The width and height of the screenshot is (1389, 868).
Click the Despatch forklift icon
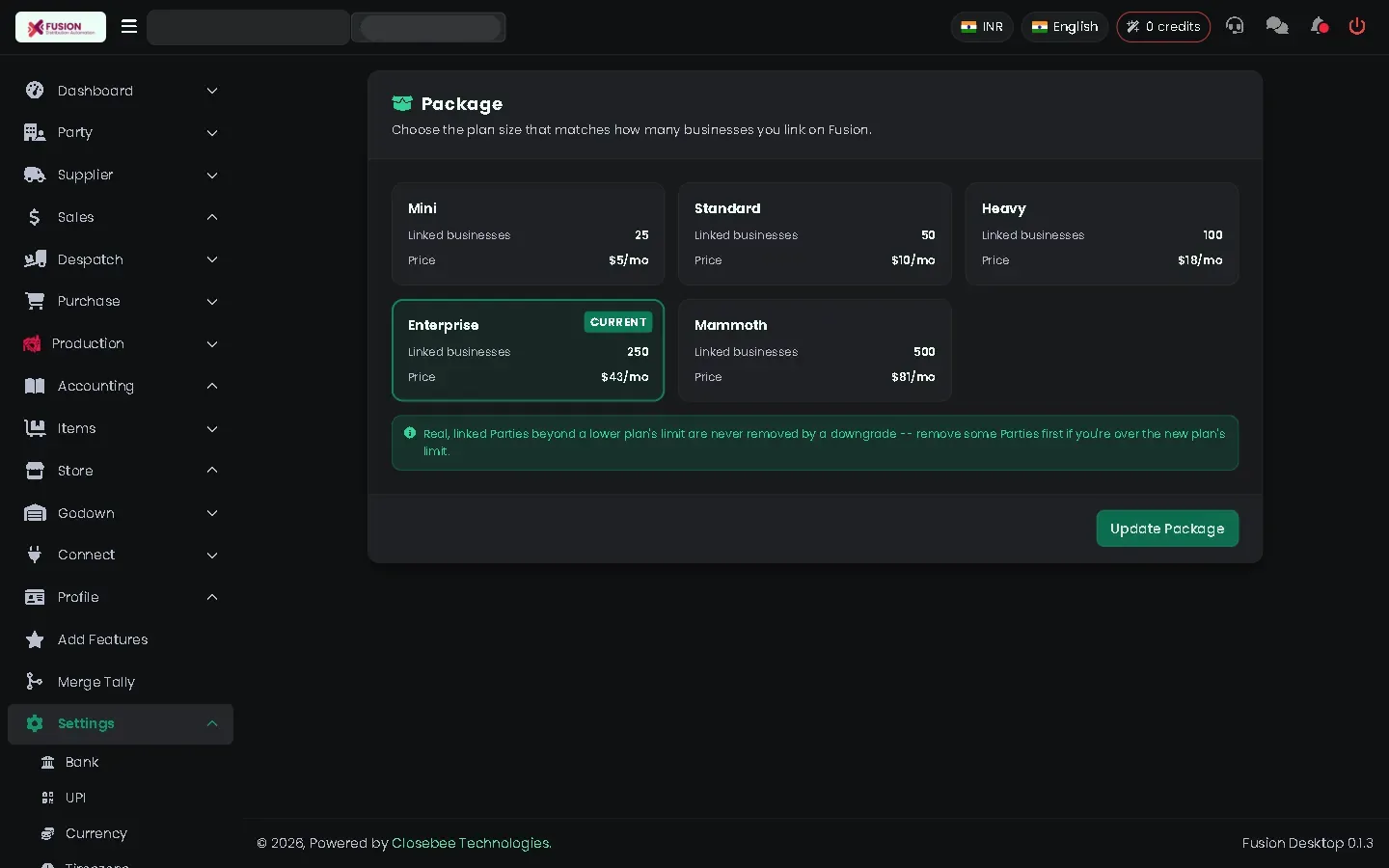tap(35, 259)
